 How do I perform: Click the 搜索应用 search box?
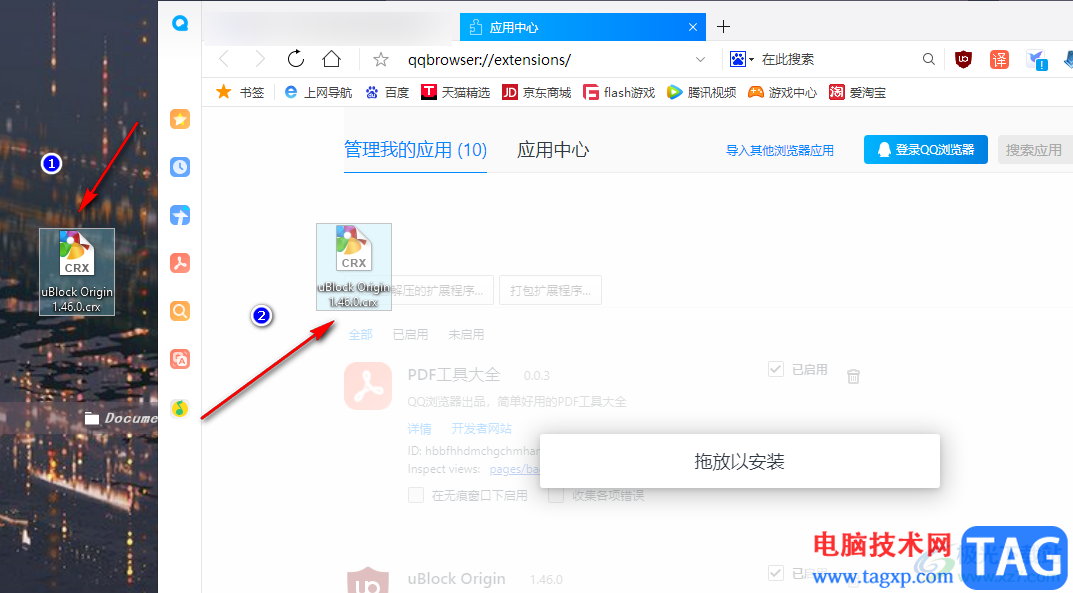tap(1035, 150)
